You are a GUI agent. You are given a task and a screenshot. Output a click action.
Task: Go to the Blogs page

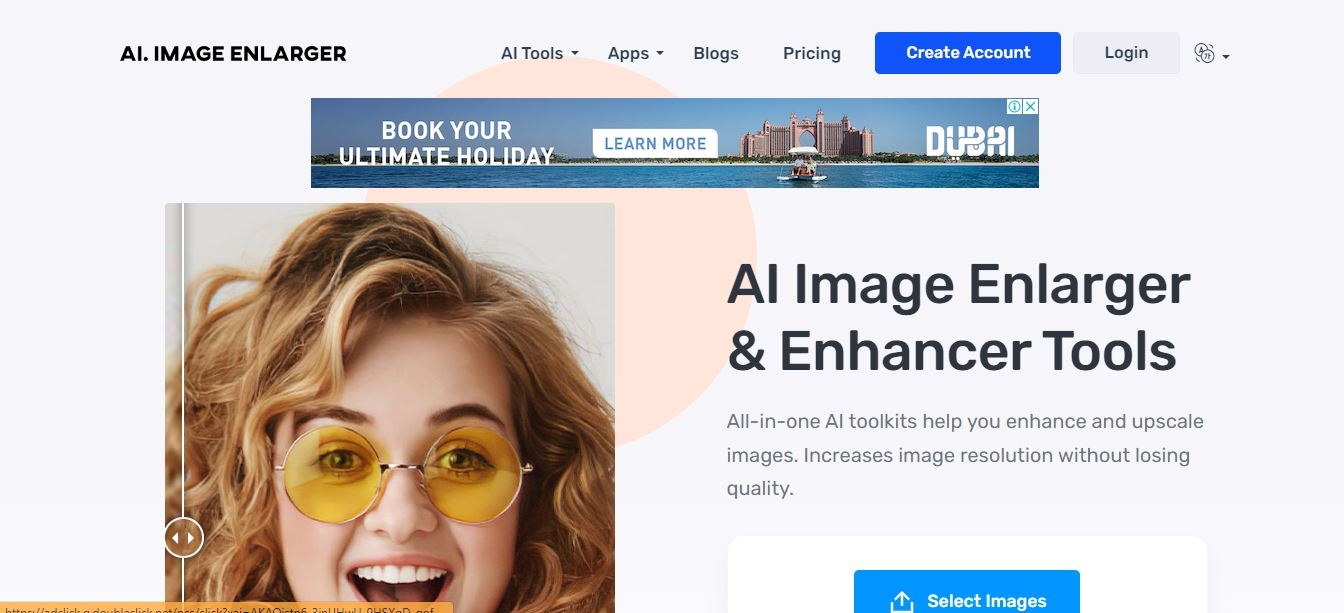coord(716,53)
